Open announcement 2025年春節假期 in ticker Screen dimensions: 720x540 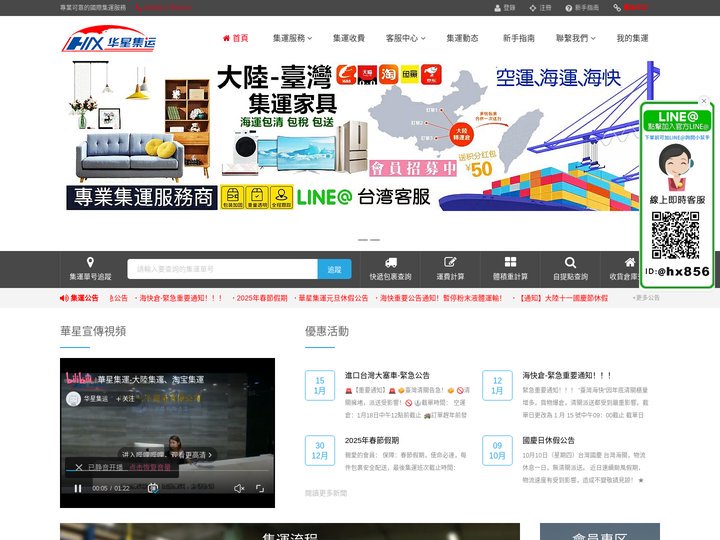point(262,298)
